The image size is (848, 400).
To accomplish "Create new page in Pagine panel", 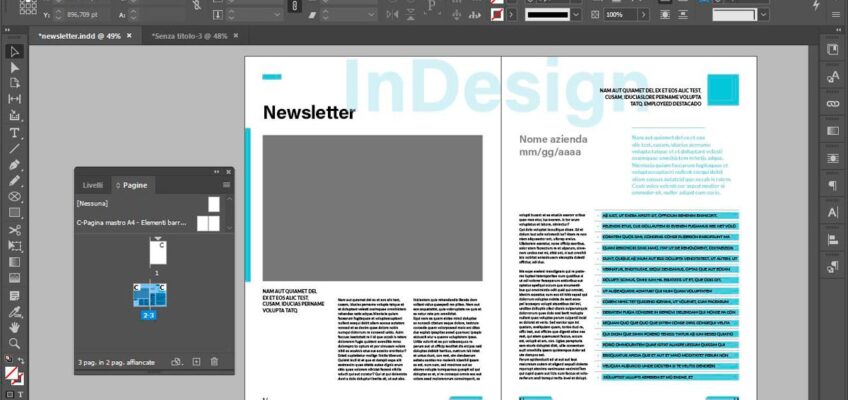I will 196,362.
